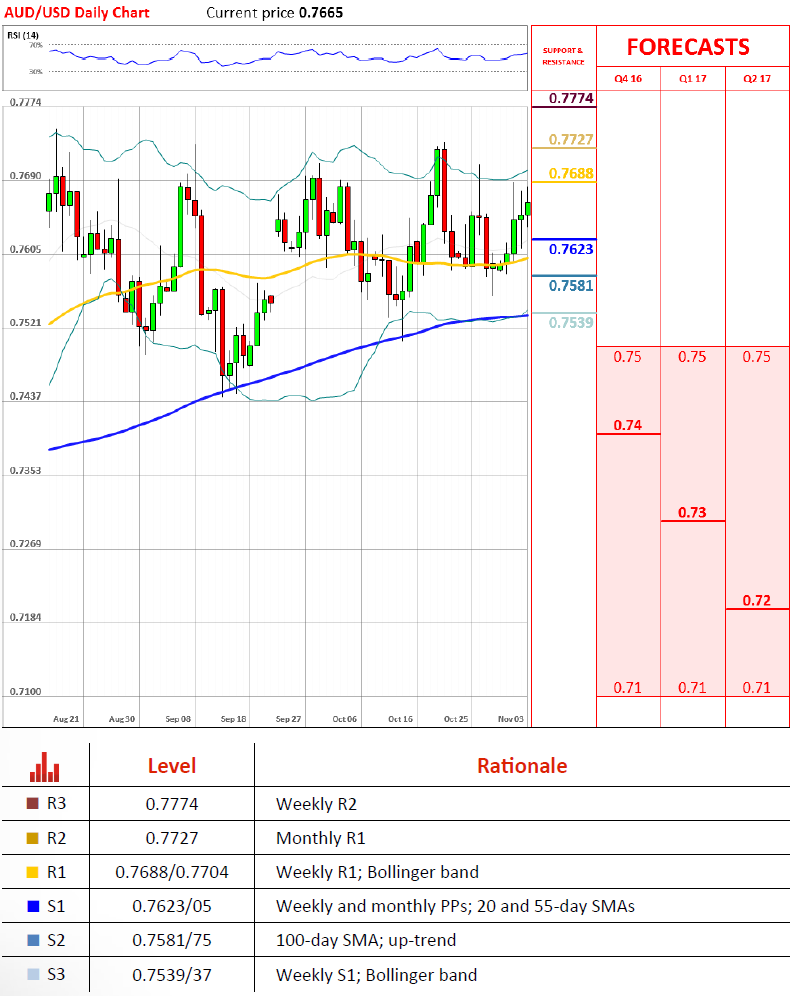Click the S1 blue color swatch
799x996 pixels.
pos(33,906)
